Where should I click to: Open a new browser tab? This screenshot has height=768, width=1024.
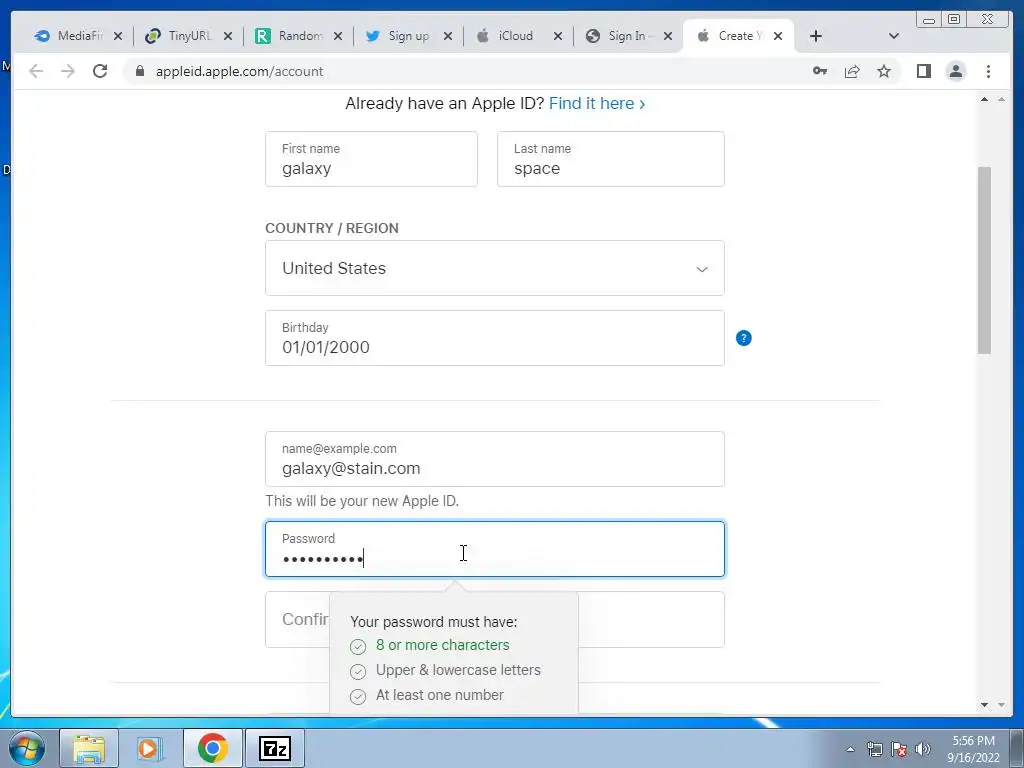tap(816, 37)
